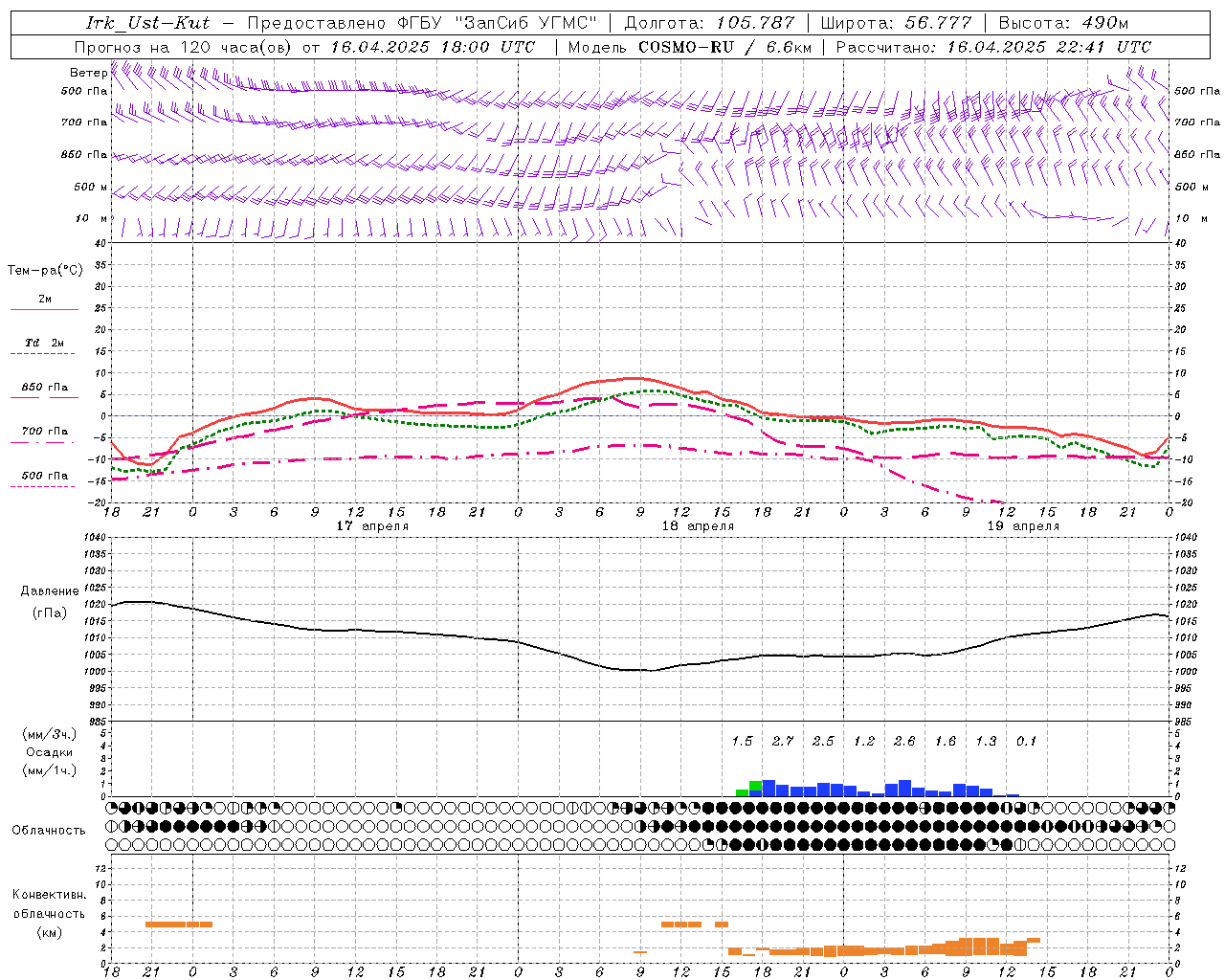Screen dimensions: 1225x980
Task: Click the Конвективн. облачность label
Action: [x=49, y=904]
